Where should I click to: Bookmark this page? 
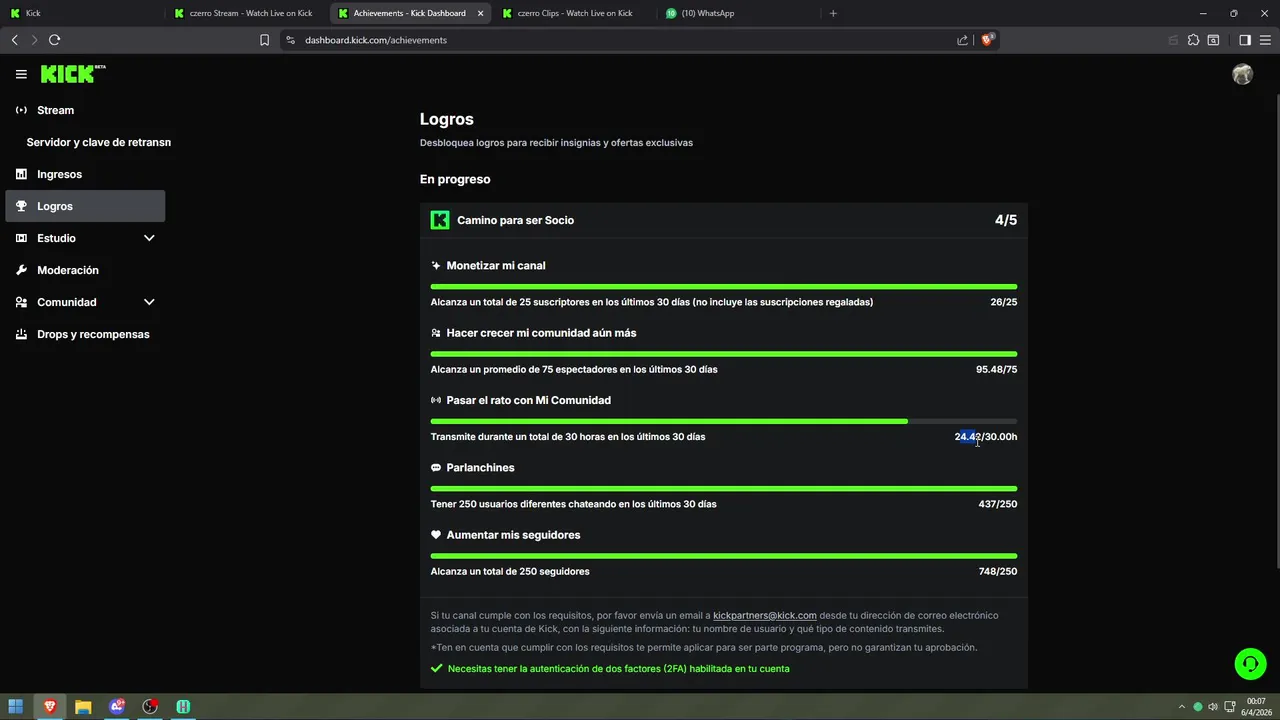pyautogui.click(x=264, y=40)
